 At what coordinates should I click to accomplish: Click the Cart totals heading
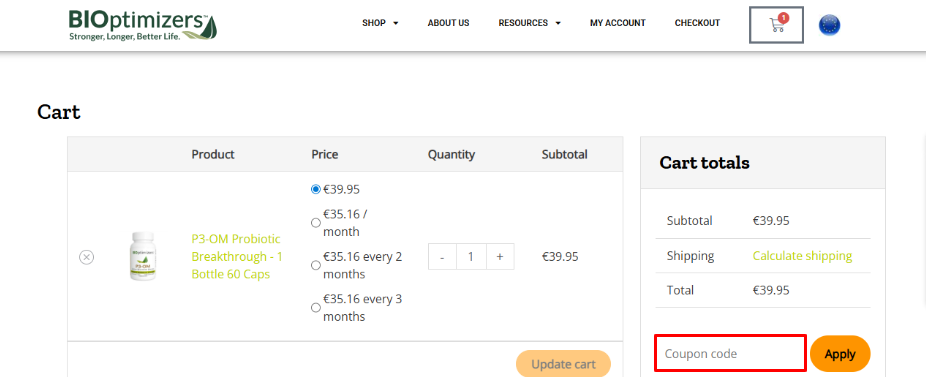point(705,162)
